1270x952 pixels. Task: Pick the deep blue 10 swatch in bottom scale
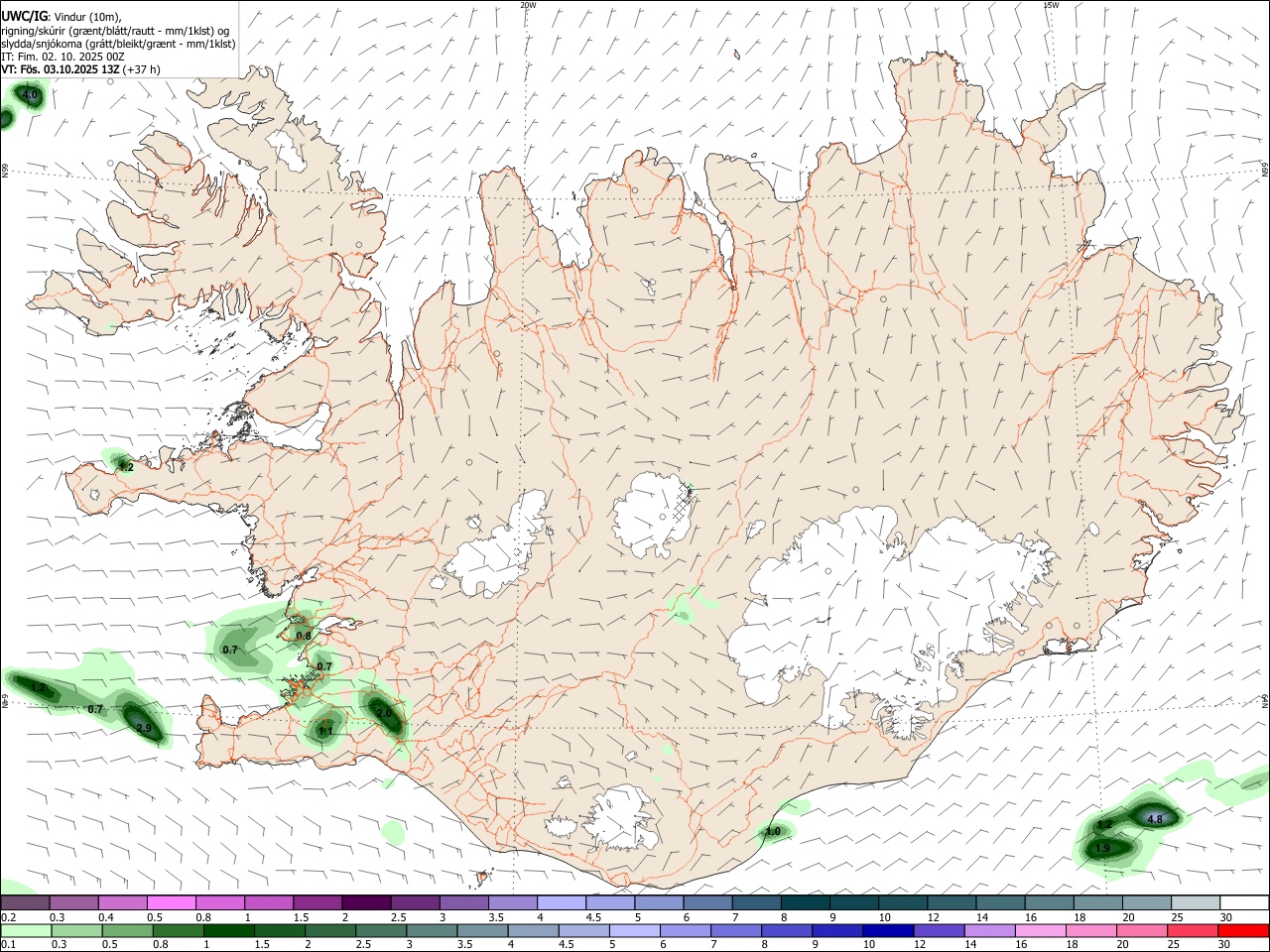click(x=887, y=930)
